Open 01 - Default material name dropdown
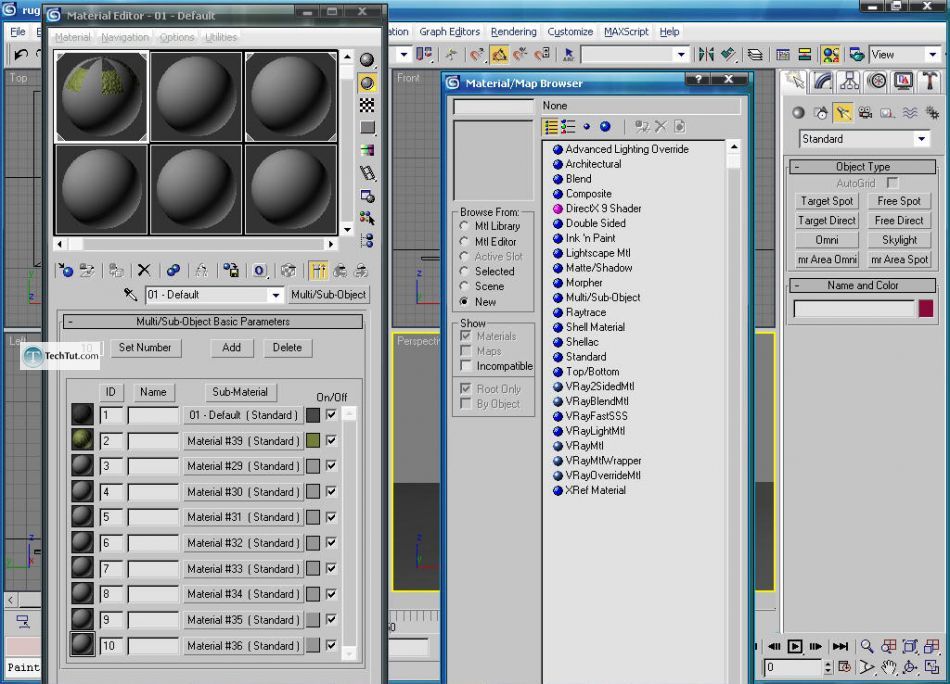This screenshot has height=684, width=950. (276, 295)
